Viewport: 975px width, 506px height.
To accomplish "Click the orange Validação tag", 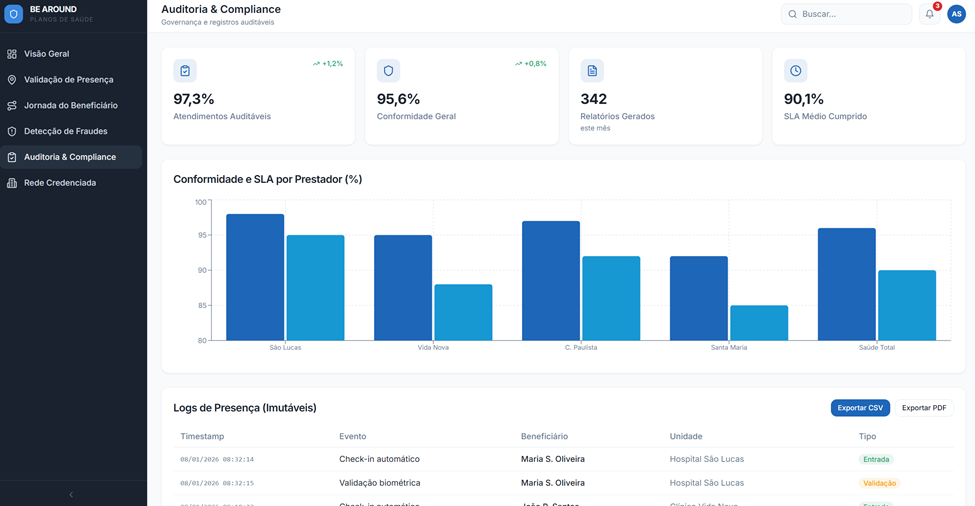I will pos(879,483).
